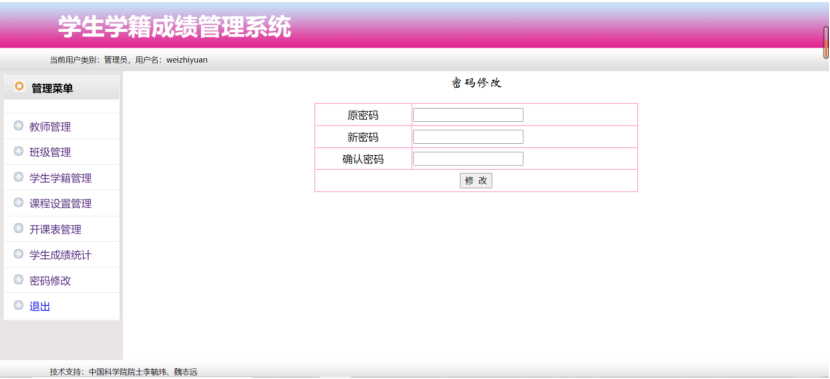Click the bullet icon beside 密码修改
Viewport: 830px width, 379px height.
click(x=19, y=279)
